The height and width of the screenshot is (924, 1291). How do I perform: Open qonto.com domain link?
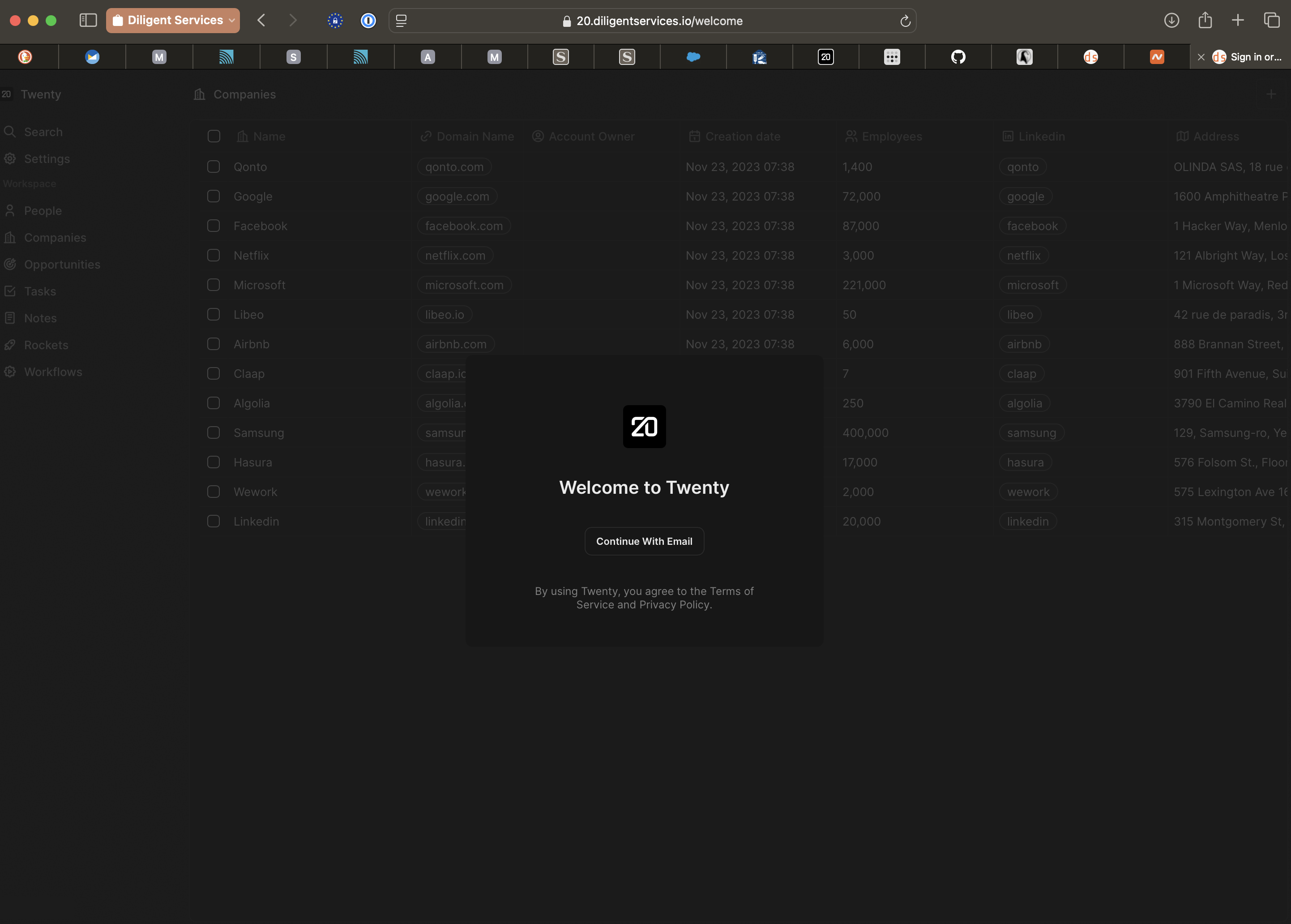click(454, 167)
